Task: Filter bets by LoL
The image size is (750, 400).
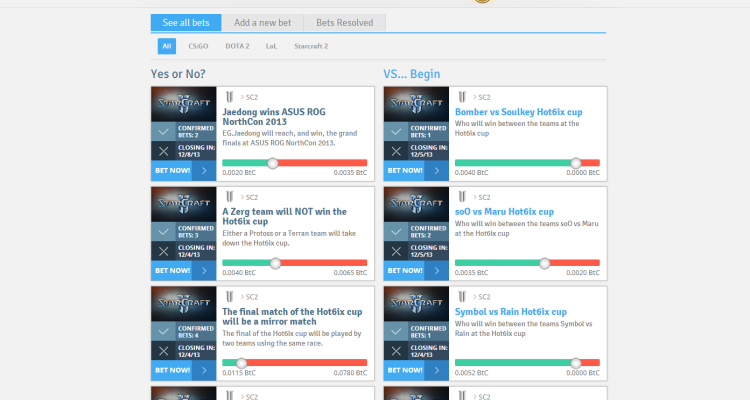Action: pyautogui.click(x=271, y=46)
